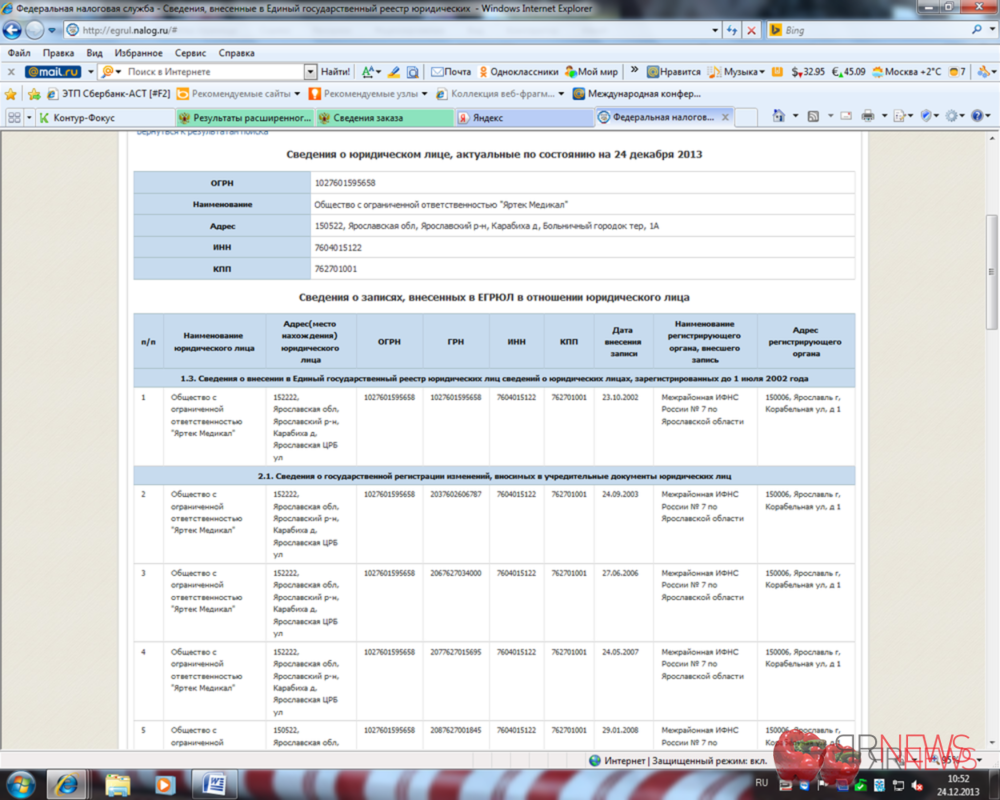
Task: Switch to the Яндекс tab
Action: pyautogui.click(x=524, y=118)
